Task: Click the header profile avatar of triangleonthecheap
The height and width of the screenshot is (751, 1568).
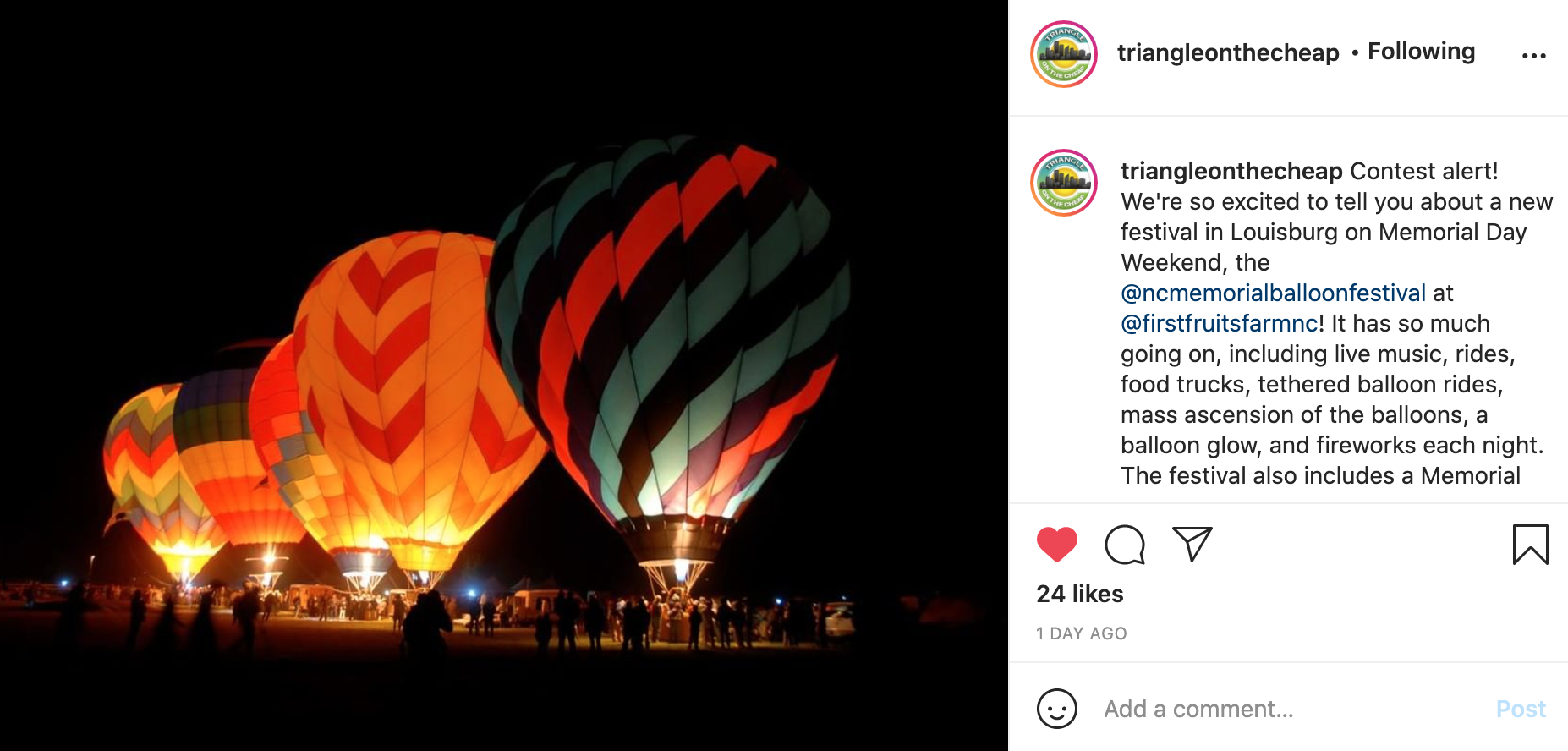Action: coord(1064,54)
